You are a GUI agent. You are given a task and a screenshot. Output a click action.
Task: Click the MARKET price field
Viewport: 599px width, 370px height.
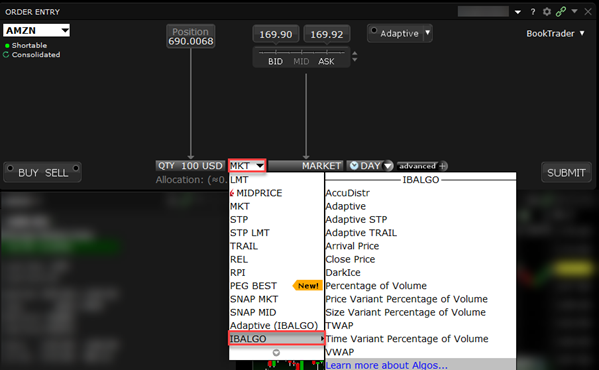[x=306, y=166]
